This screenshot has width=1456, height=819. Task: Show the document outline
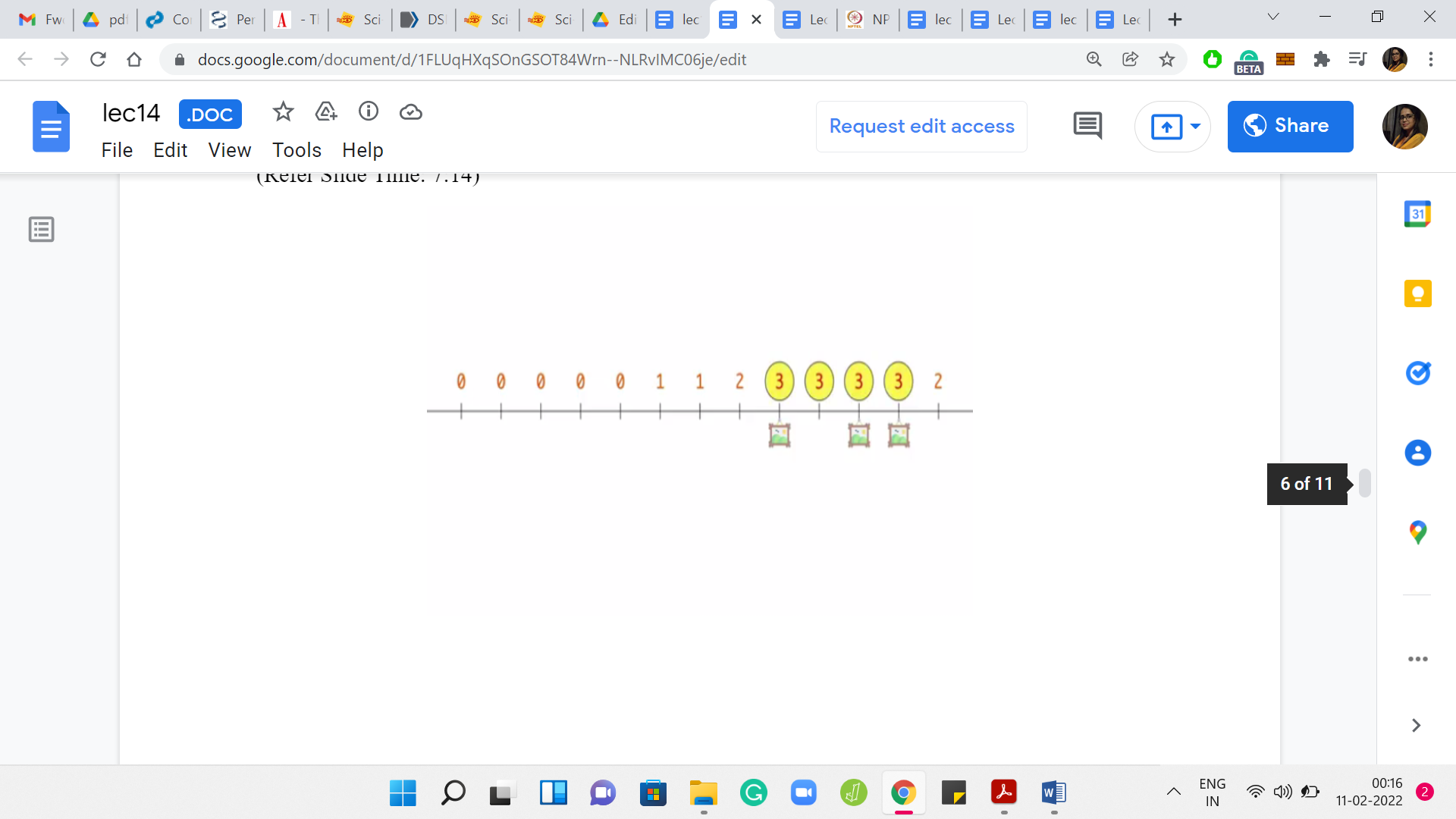pyautogui.click(x=42, y=229)
